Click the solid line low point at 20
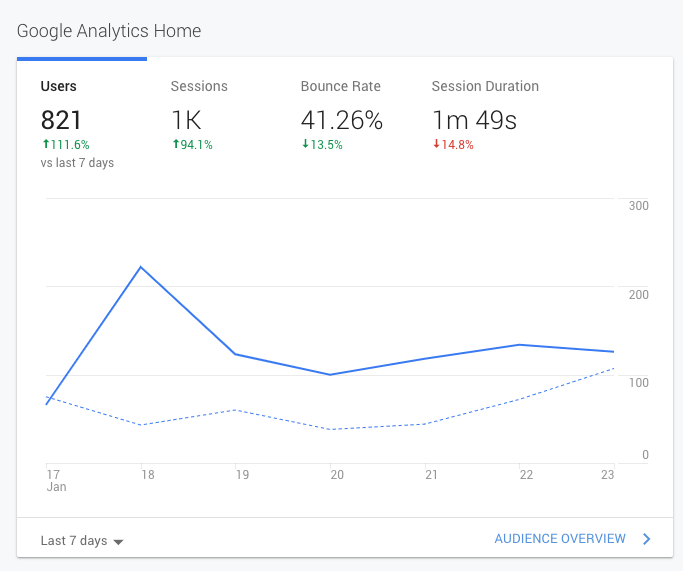Viewport: 683px width, 571px height. click(x=330, y=375)
